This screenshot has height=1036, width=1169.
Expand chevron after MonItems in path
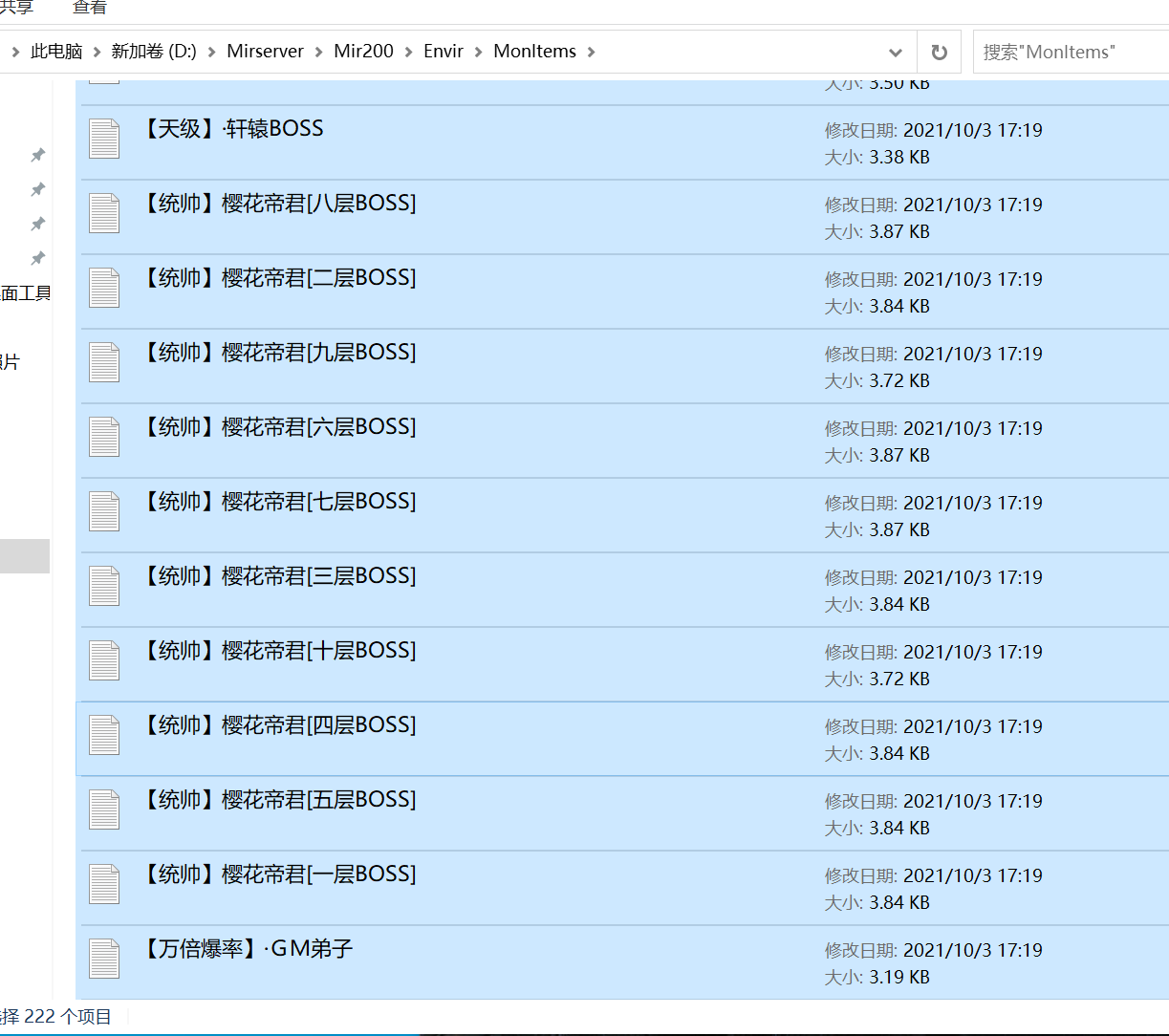(592, 52)
